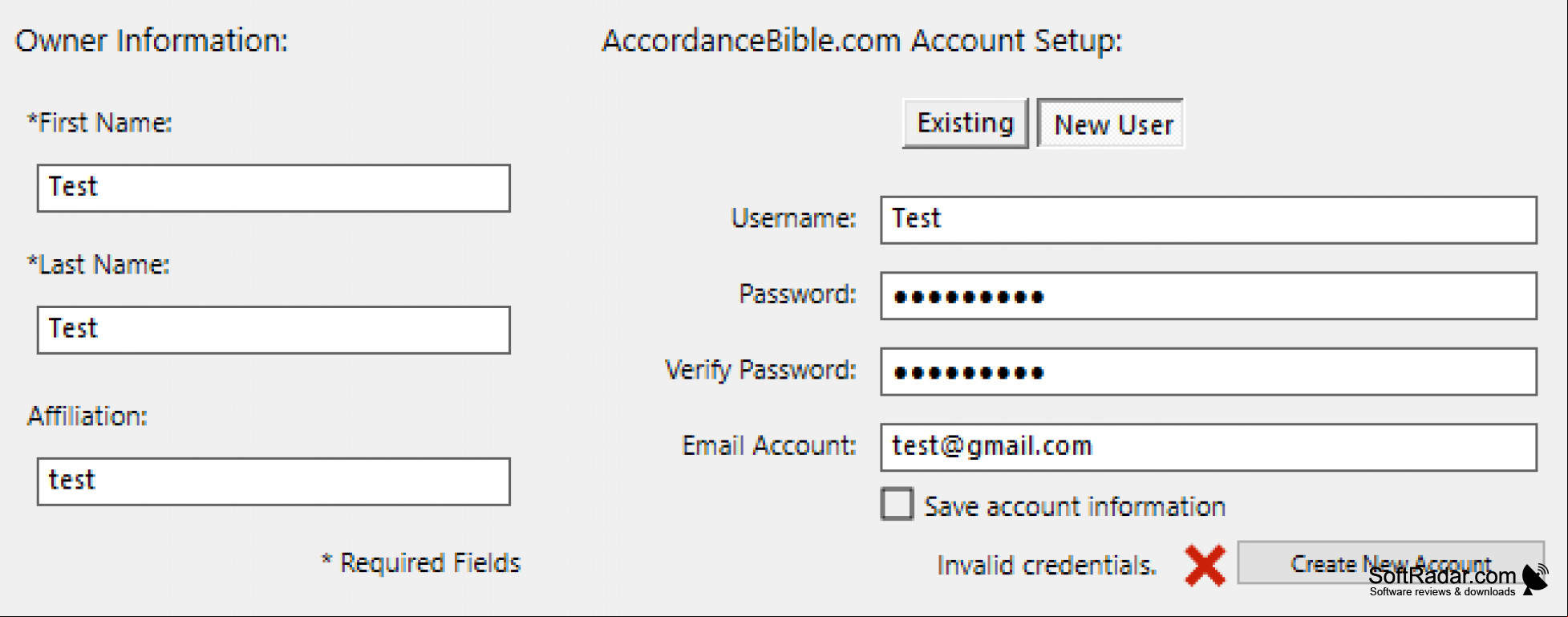Click the First Name input field
The width and height of the screenshot is (1568, 617).
pos(273,188)
